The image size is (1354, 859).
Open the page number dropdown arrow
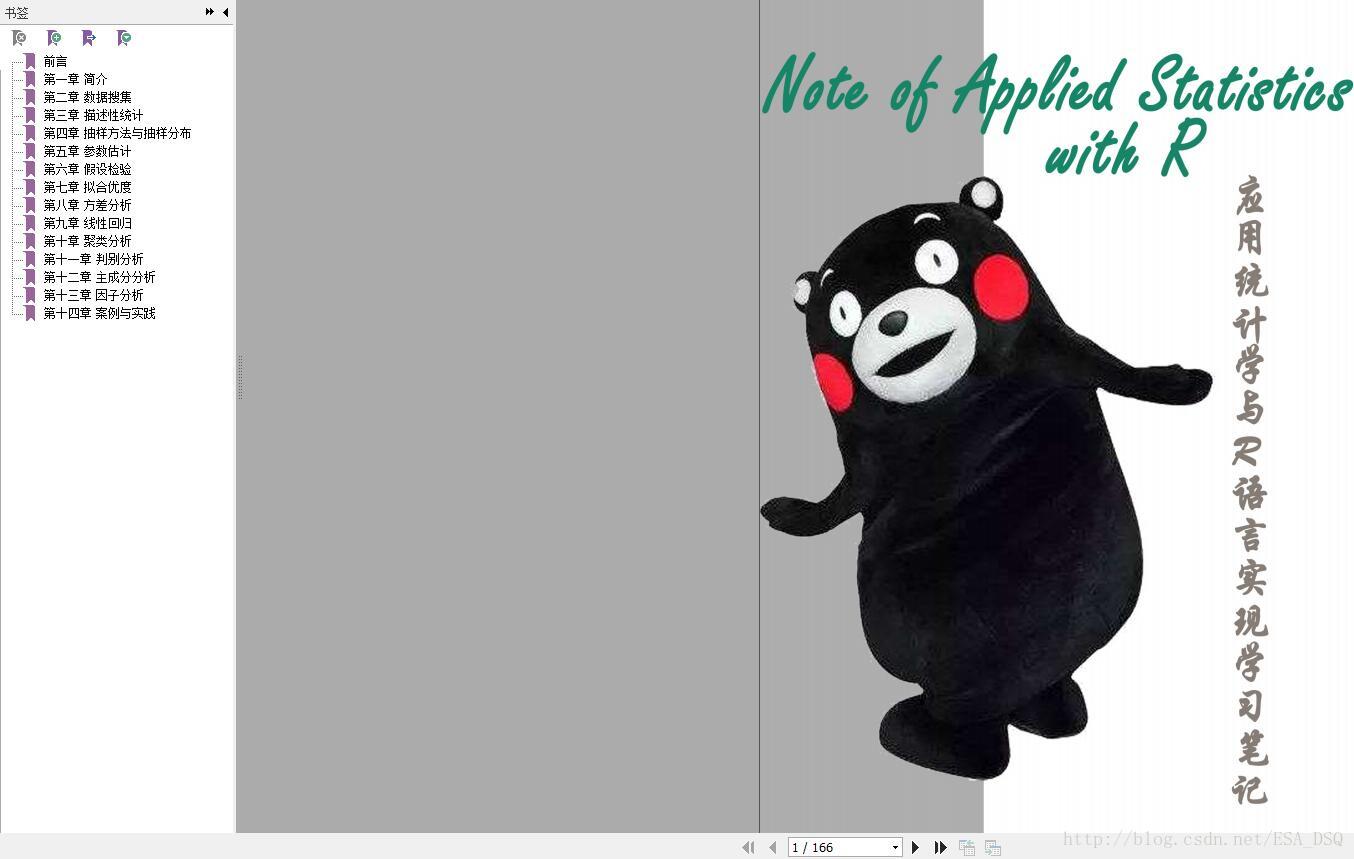895,847
